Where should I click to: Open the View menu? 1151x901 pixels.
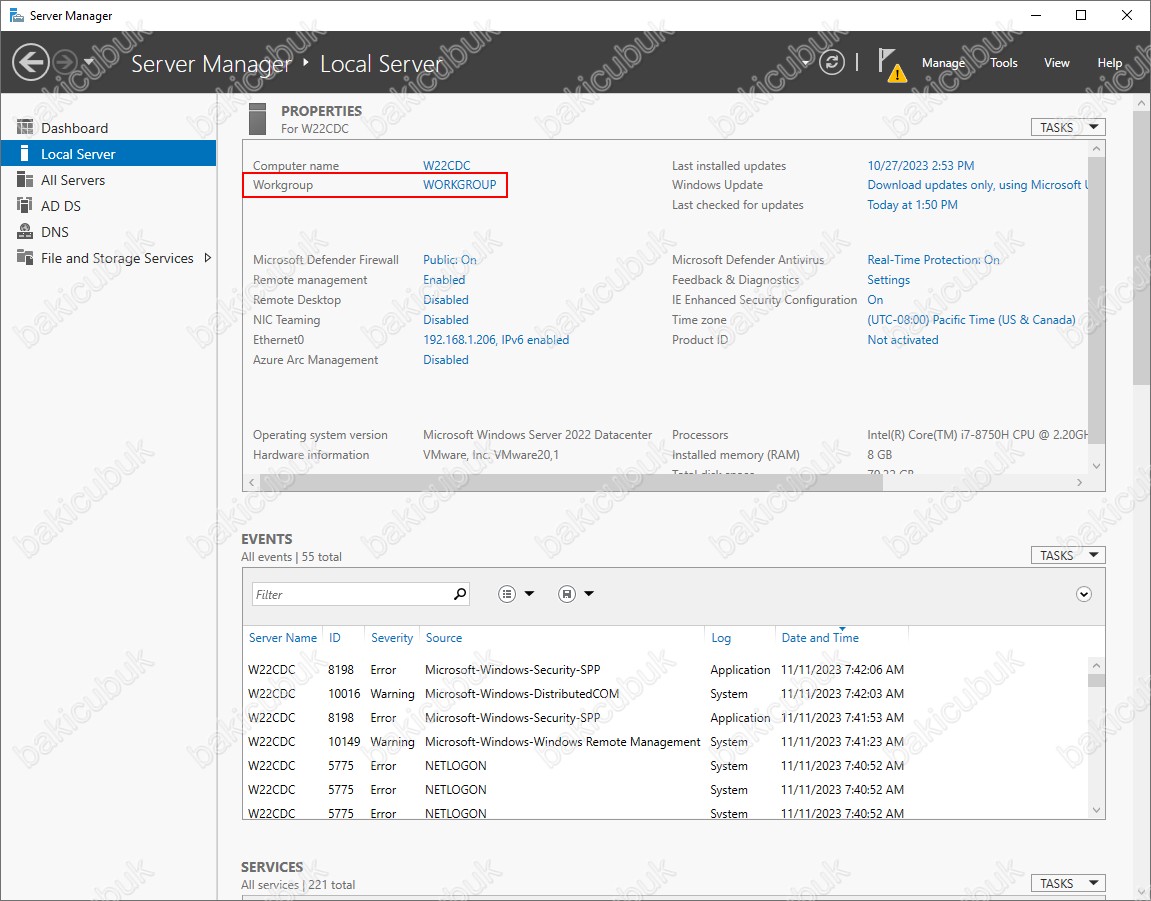1056,63
